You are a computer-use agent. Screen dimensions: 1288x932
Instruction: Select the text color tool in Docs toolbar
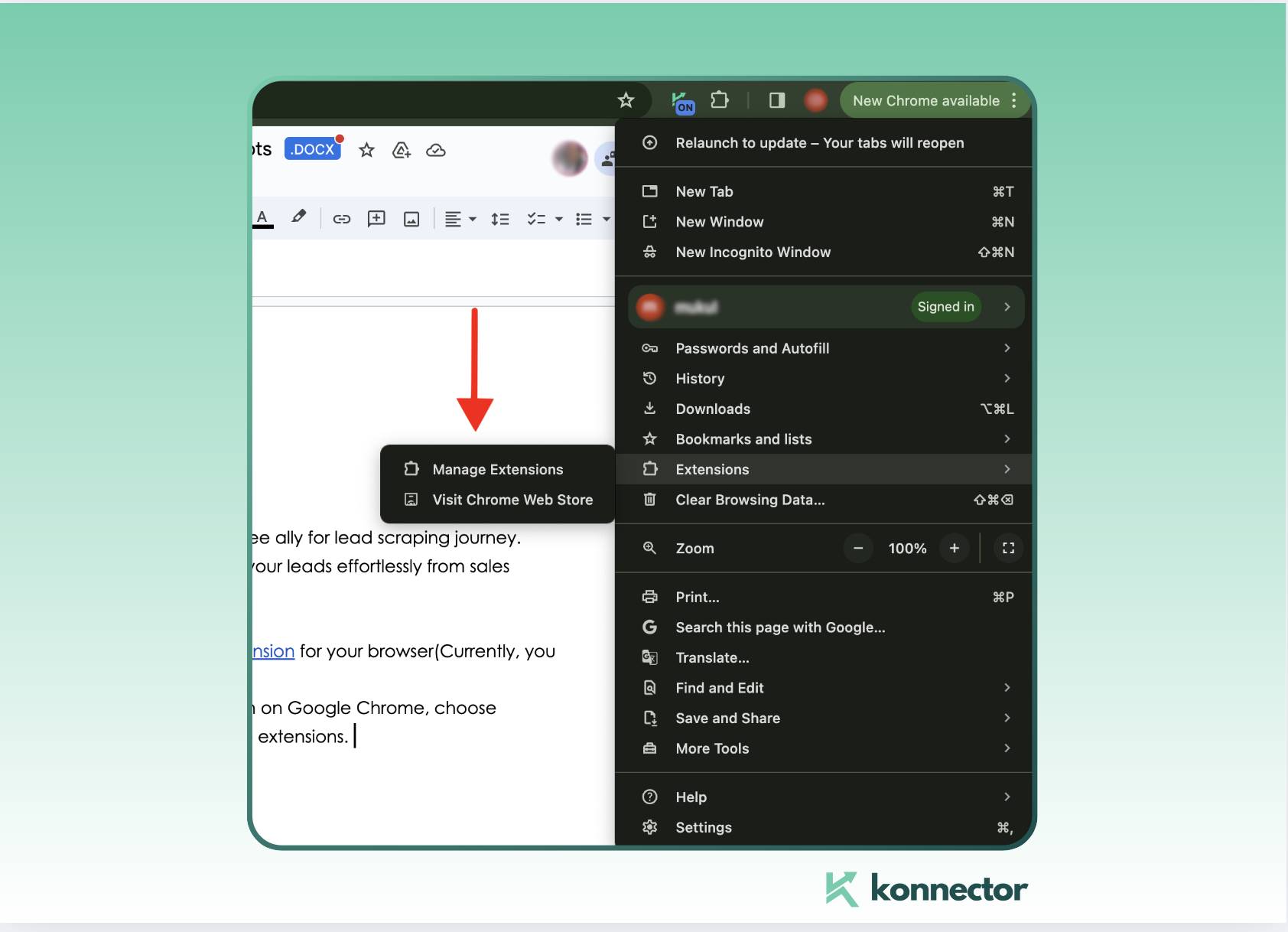click(x=262, y=219)
